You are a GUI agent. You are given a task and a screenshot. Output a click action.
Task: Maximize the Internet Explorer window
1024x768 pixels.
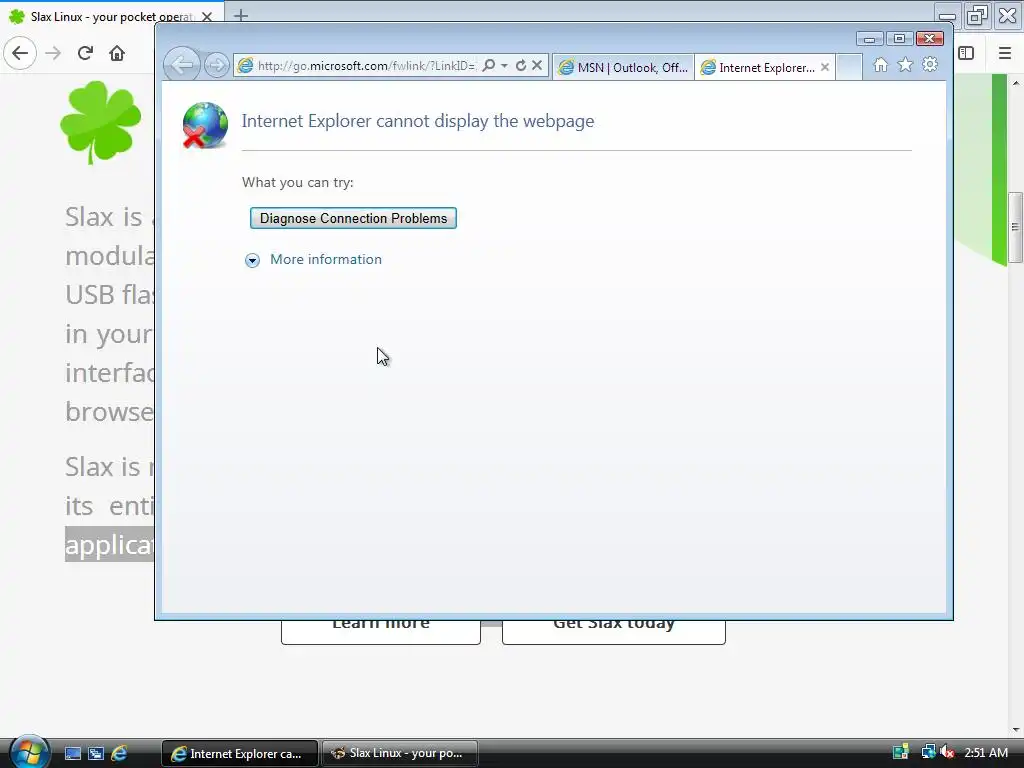tap(899, 39)
